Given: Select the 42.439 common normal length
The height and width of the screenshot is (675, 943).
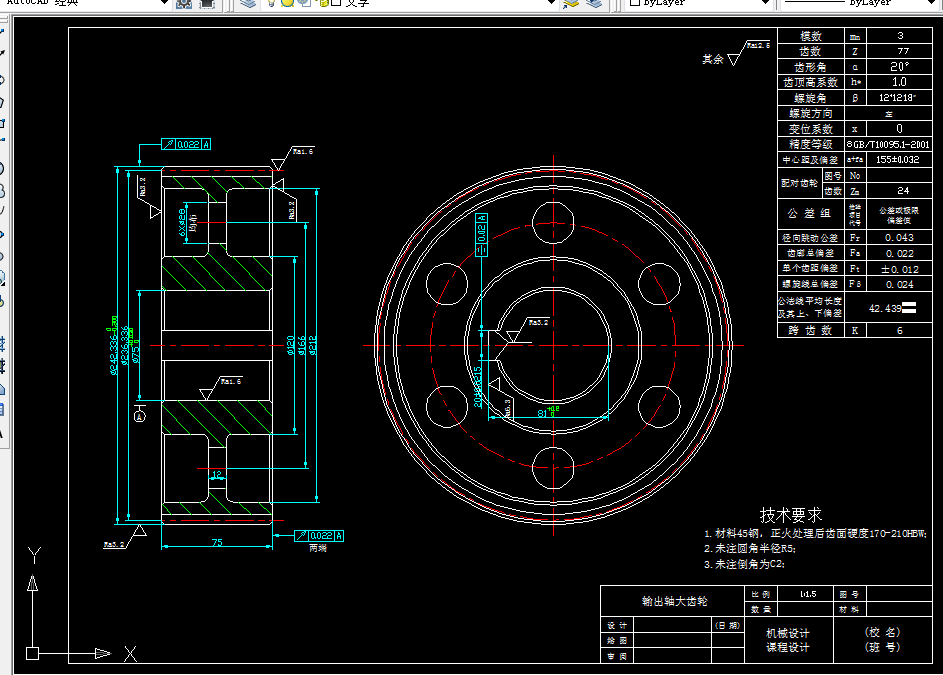Looking at the screenshot, I should pyautogui.click(x=885, y=308).
